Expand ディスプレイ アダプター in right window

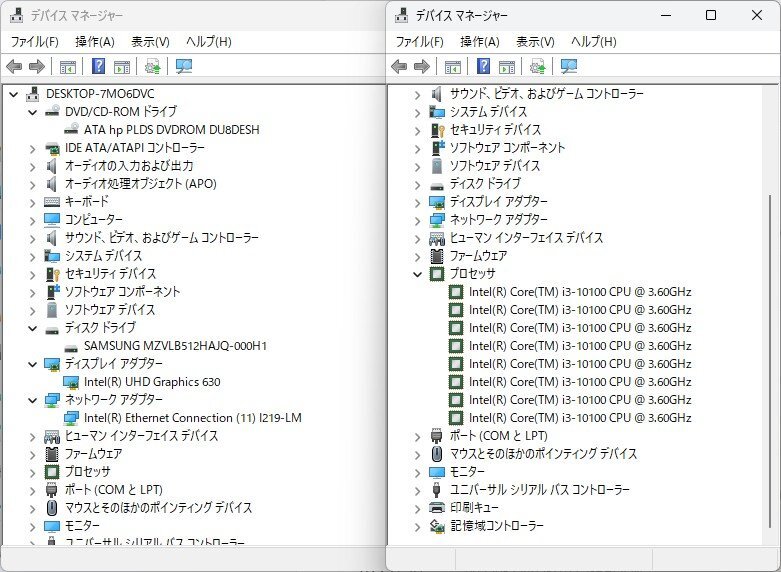click(x=418, y=202)
